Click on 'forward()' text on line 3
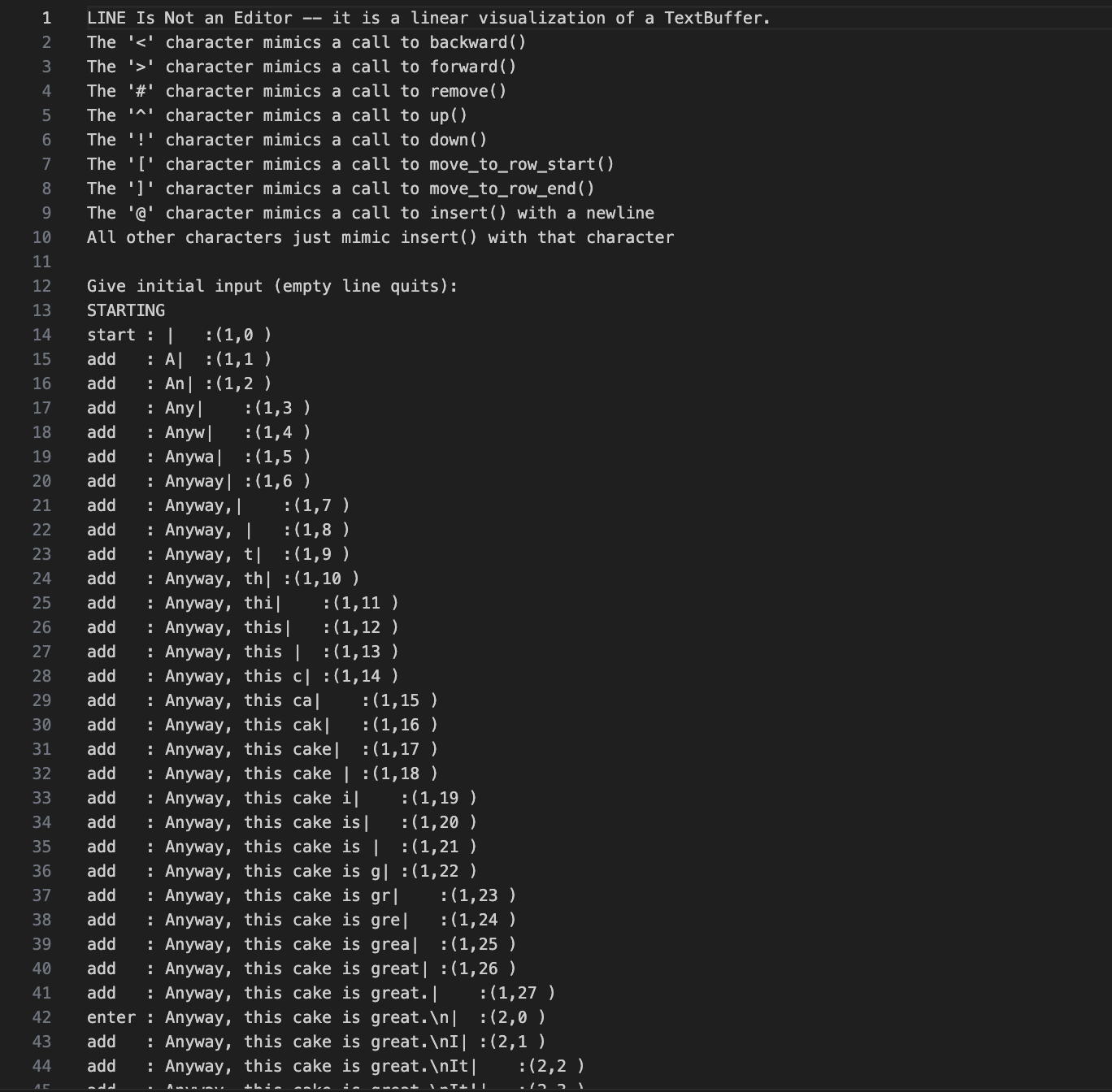The image size is (1112, 1092). pyautogui.click(x=473, y=67)
